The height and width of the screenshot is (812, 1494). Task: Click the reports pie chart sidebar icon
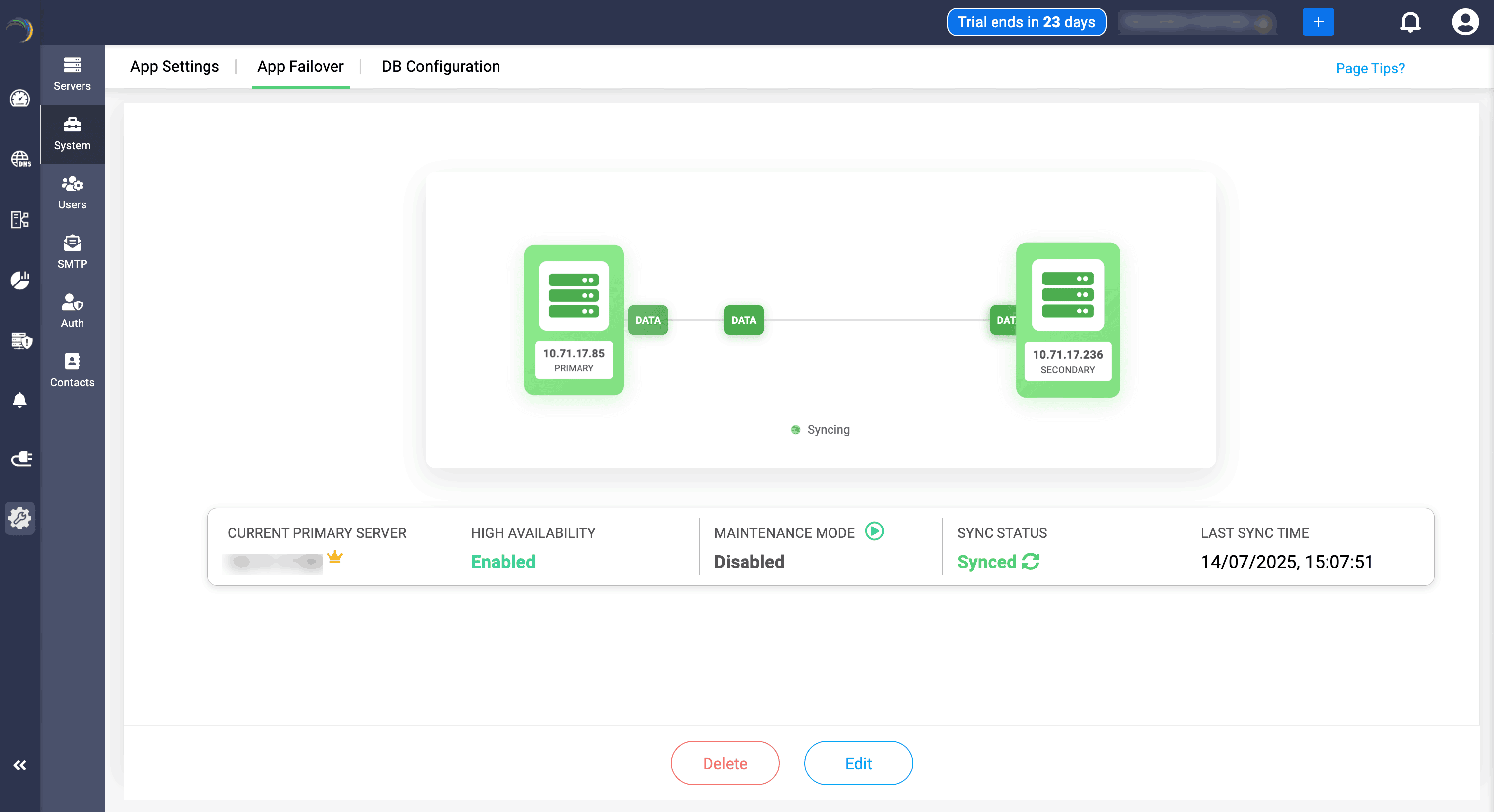click(20, 280)
